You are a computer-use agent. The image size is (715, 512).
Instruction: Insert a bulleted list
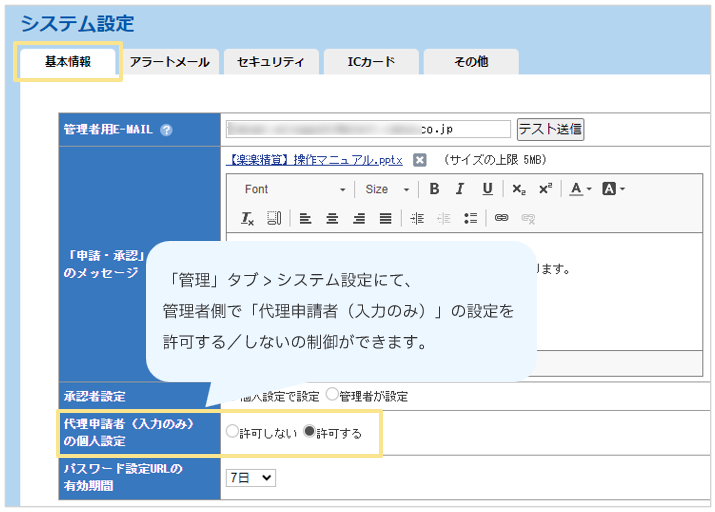(470, 217)
